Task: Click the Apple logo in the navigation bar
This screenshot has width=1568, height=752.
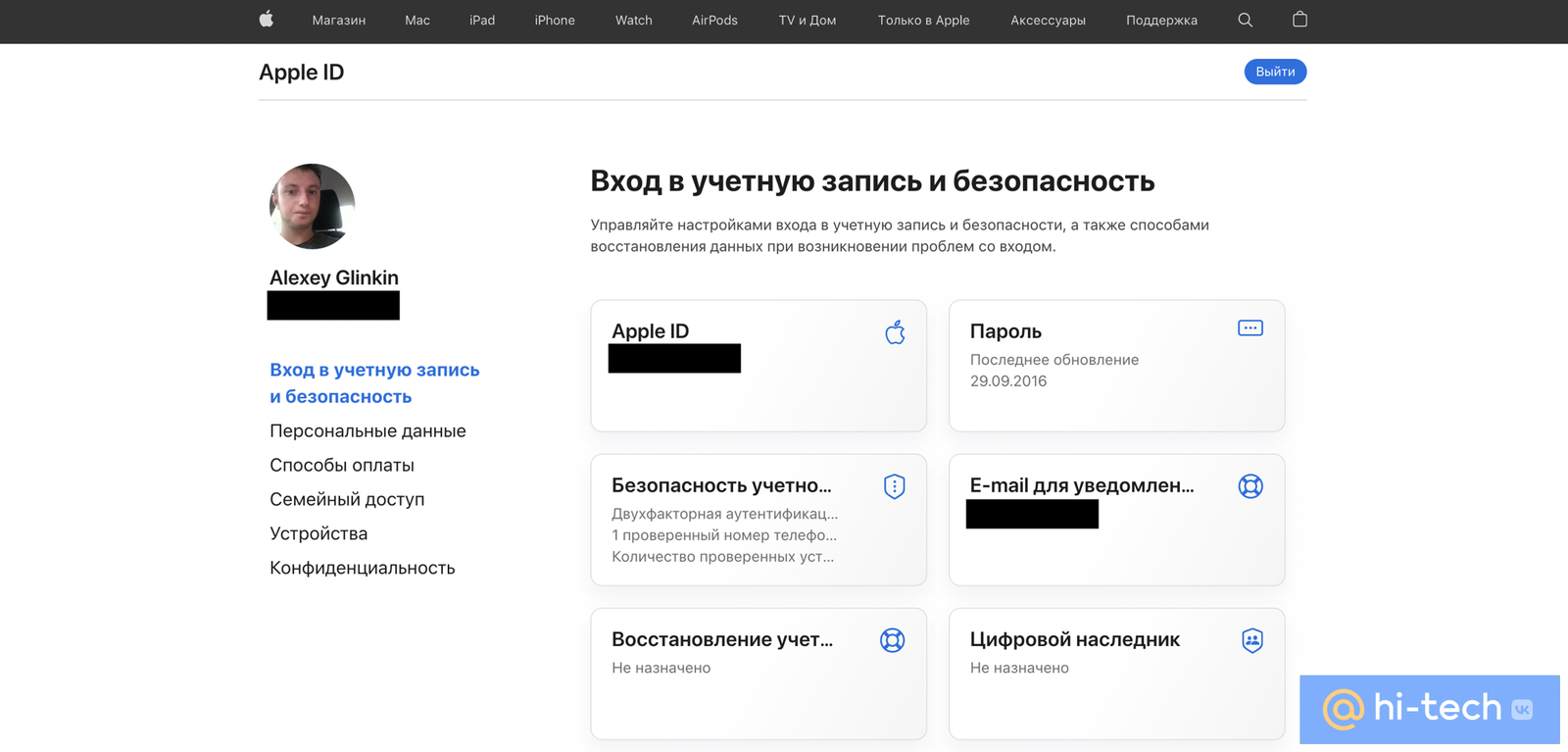Action: click(266, 20)
